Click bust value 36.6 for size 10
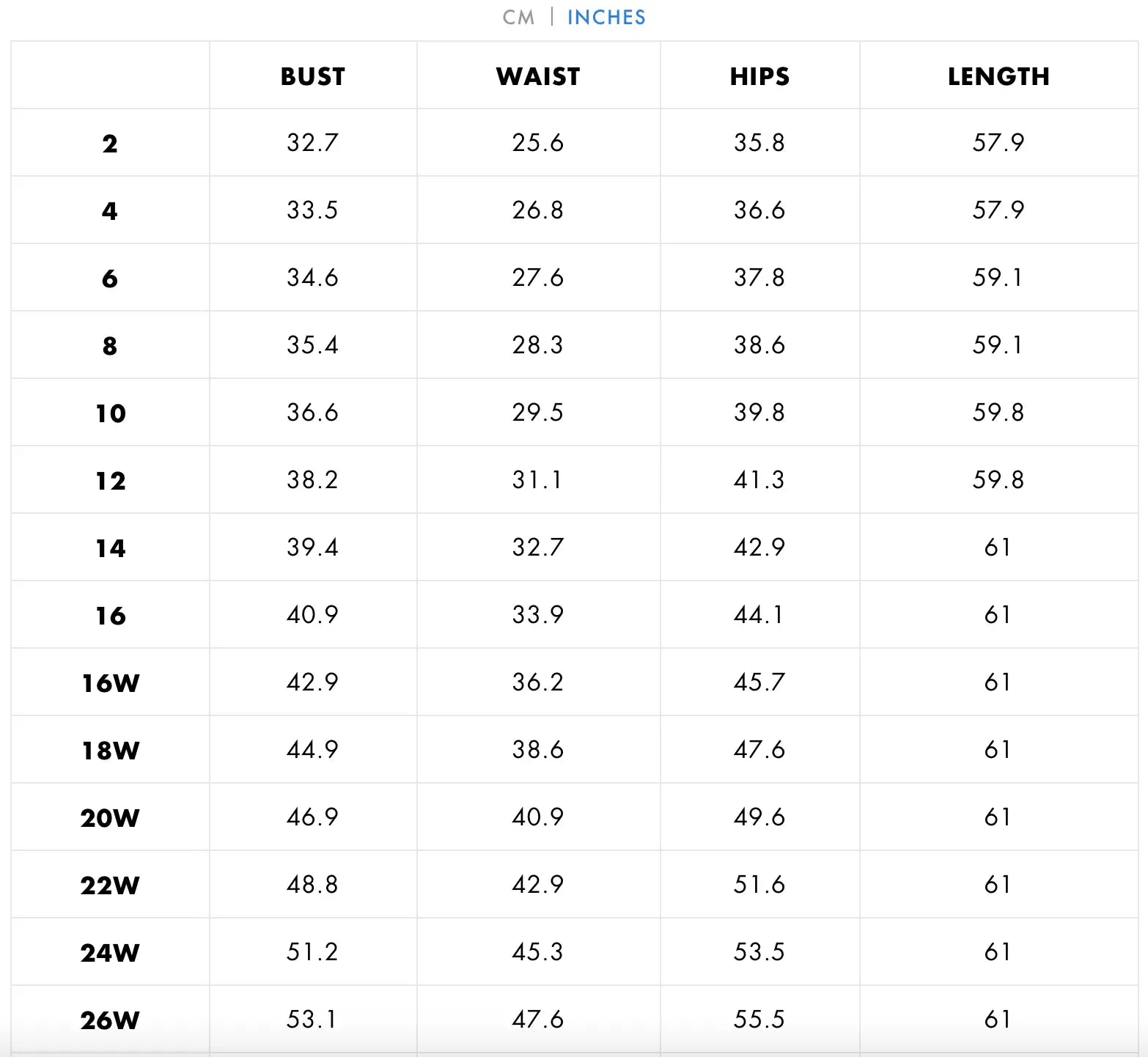Image resolution: width=1148 pixels, height=1057 pixels. pos(313,412)
